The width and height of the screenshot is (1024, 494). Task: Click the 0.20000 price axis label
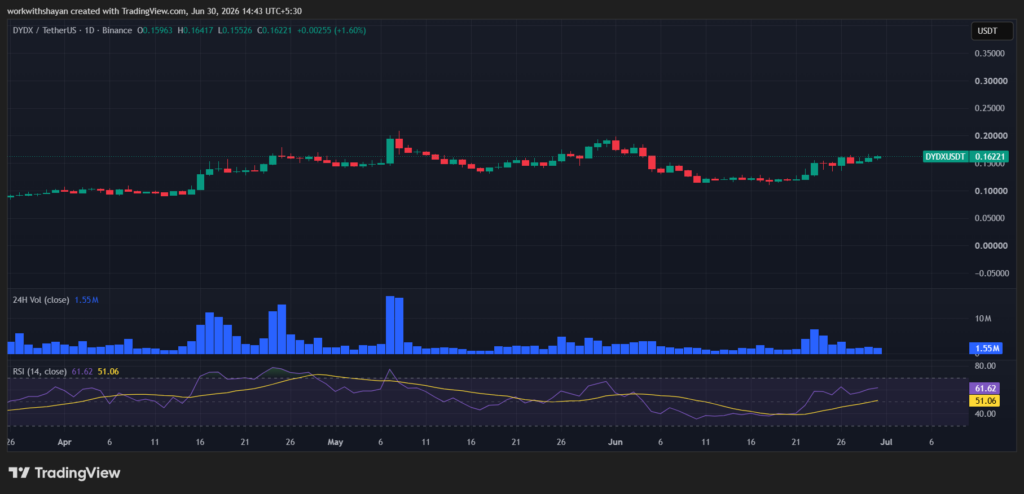(991, 136)
